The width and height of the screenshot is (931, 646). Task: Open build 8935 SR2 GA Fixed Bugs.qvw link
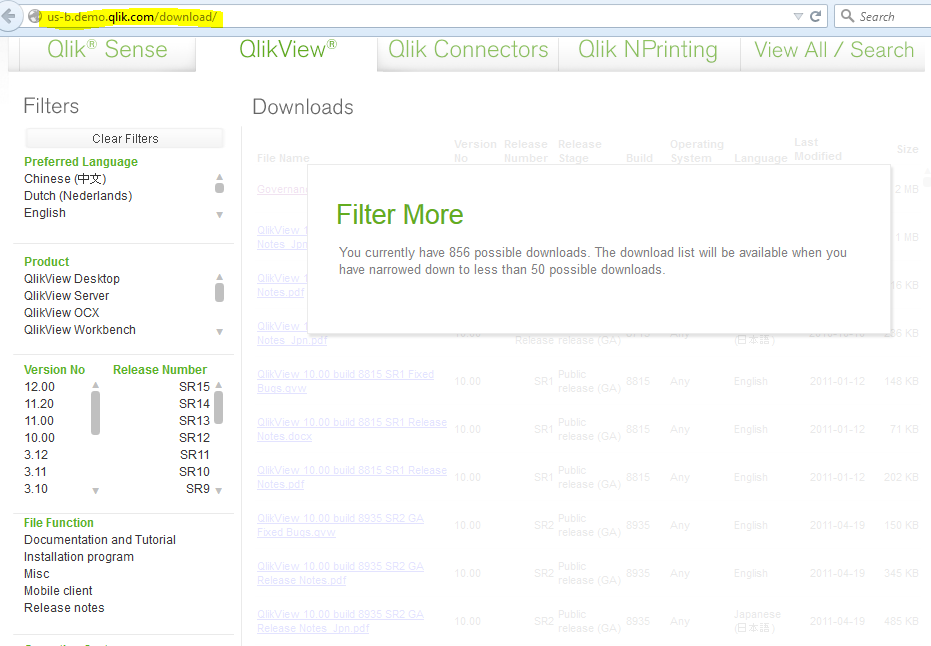click(340, 525)
